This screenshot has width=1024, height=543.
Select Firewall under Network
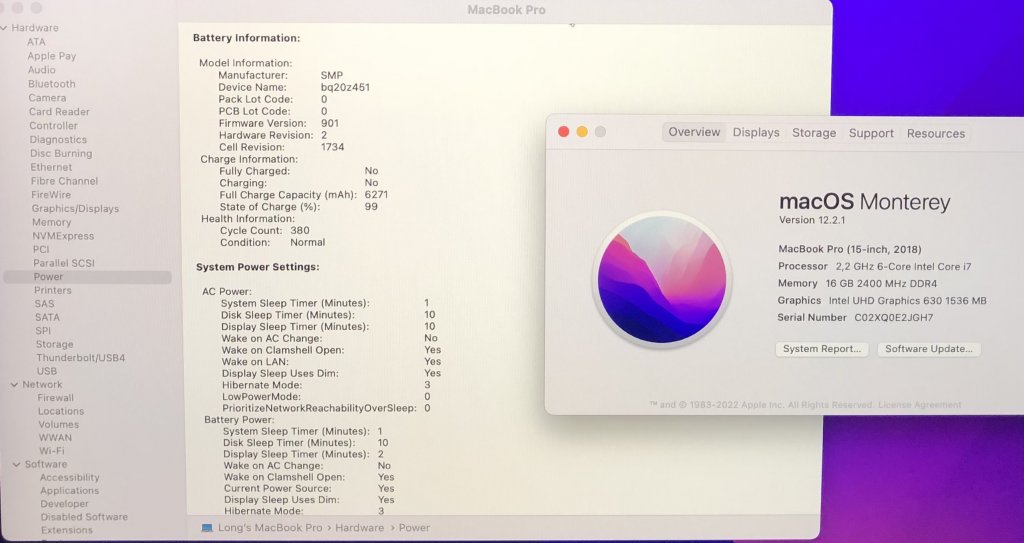56,398
